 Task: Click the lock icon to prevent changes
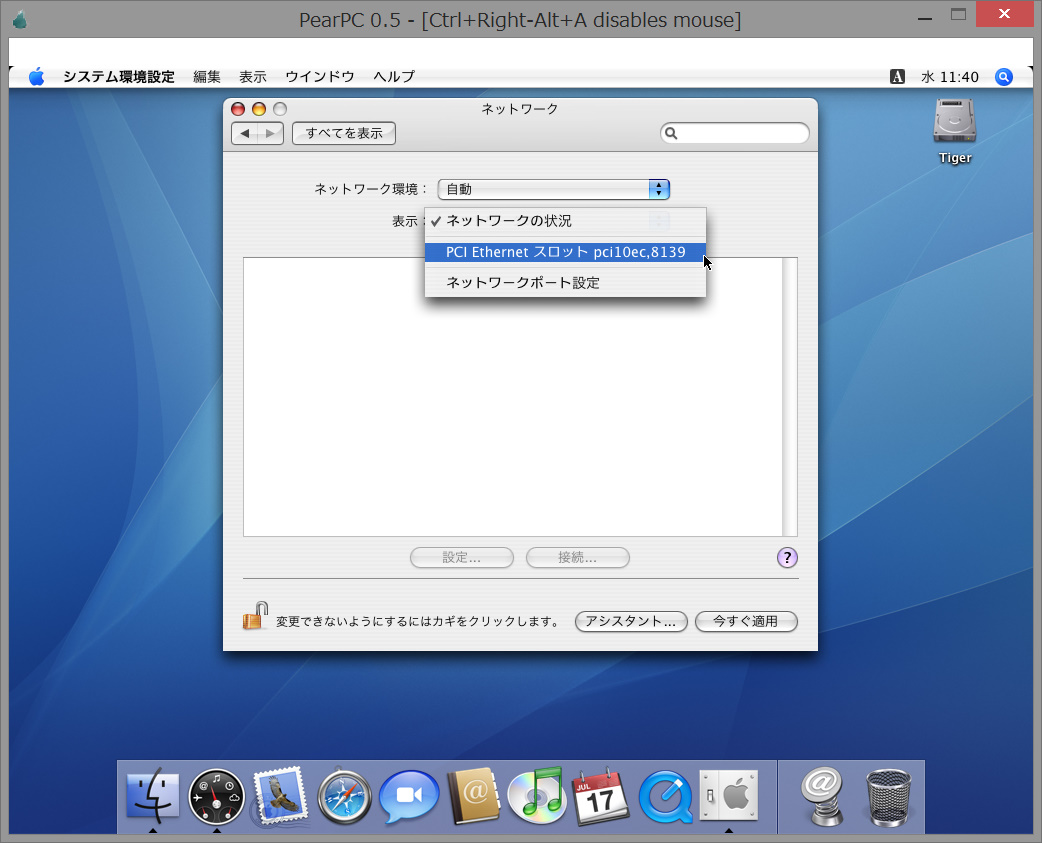click(x=255, y=616)
